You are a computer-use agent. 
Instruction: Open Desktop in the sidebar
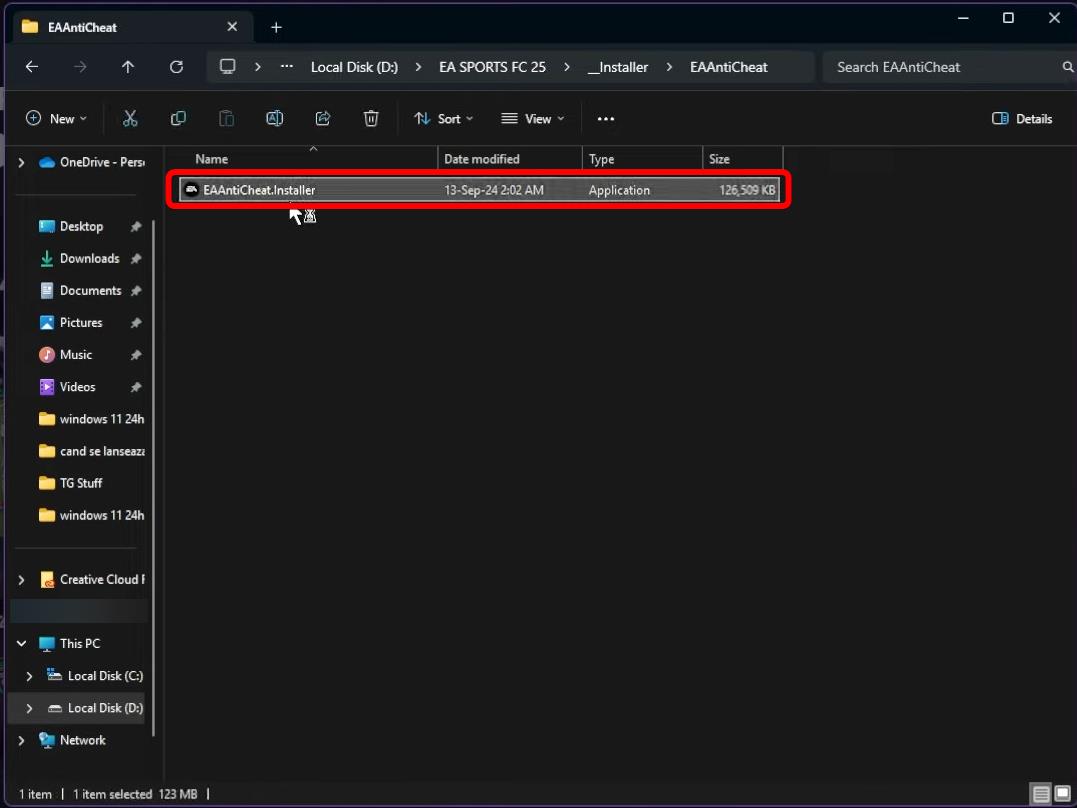pyautogui.click(x=81, y=226)
